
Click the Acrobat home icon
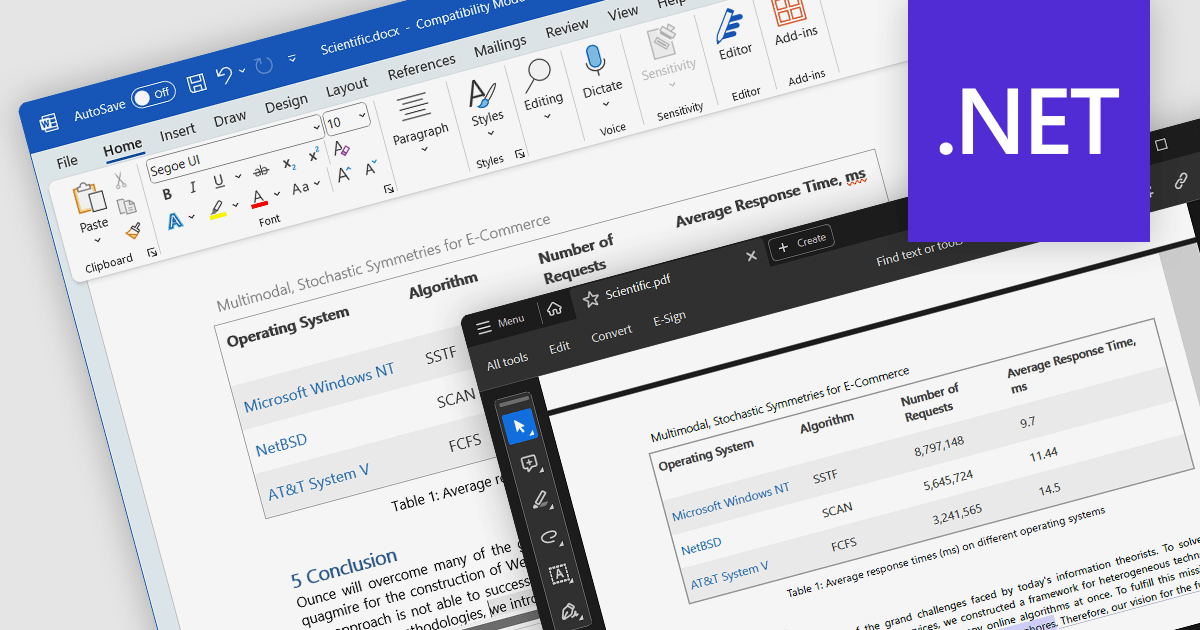point(554,309)
